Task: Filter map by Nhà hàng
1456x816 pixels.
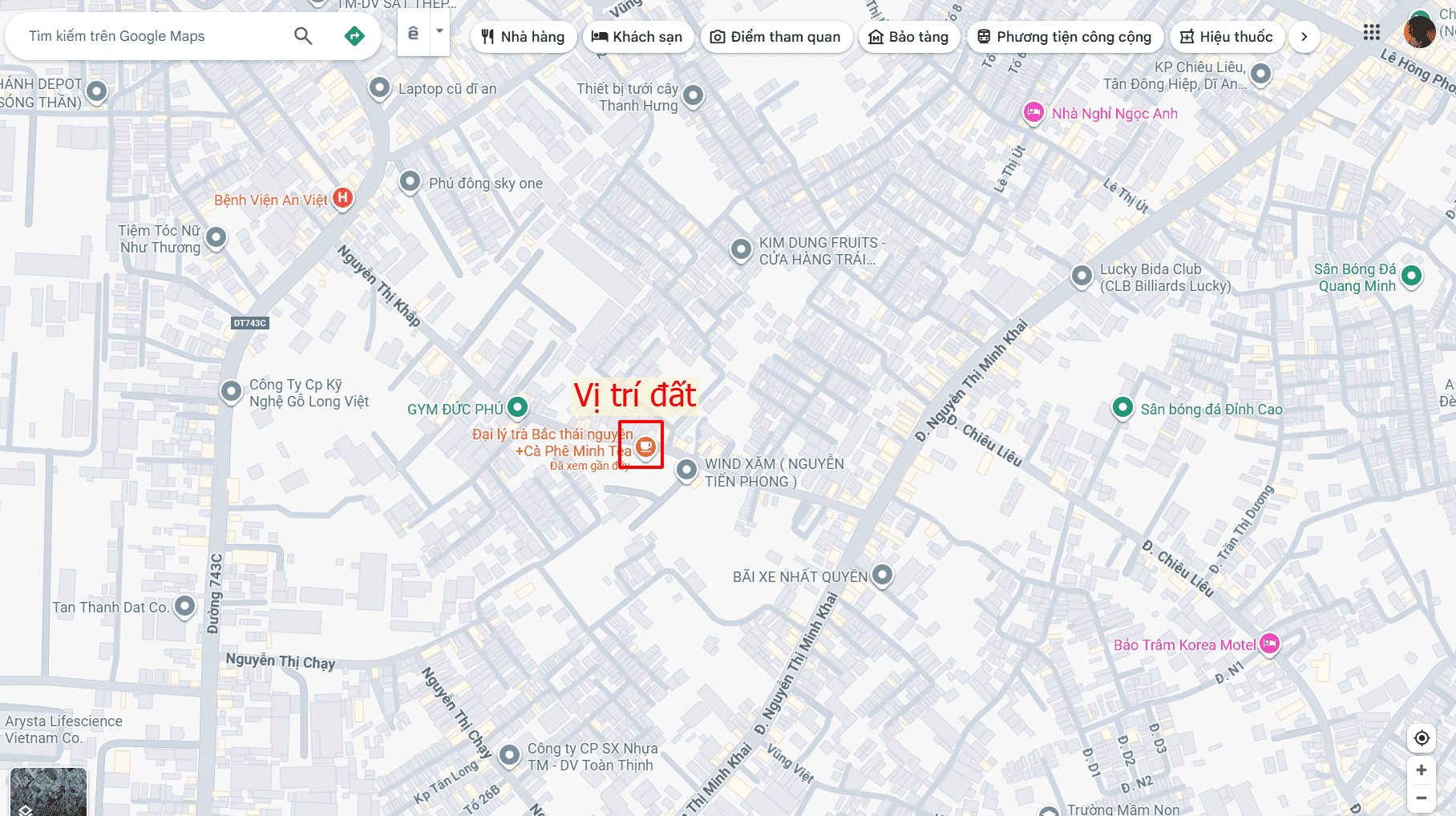Action: click(x=523, y=37)
